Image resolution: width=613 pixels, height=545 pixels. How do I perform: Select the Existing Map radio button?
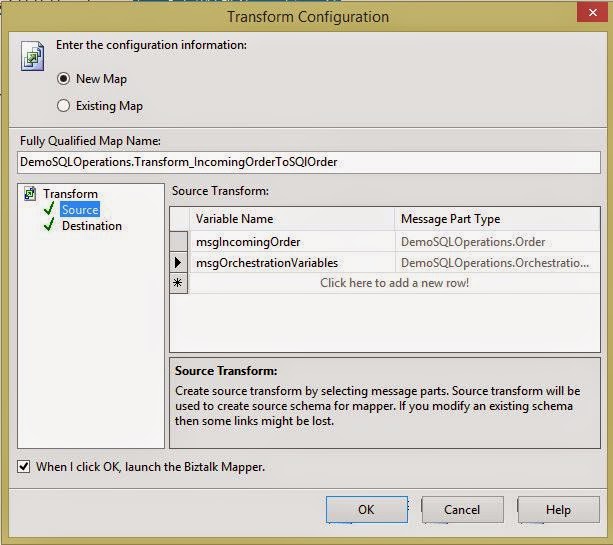pos(63,106)
